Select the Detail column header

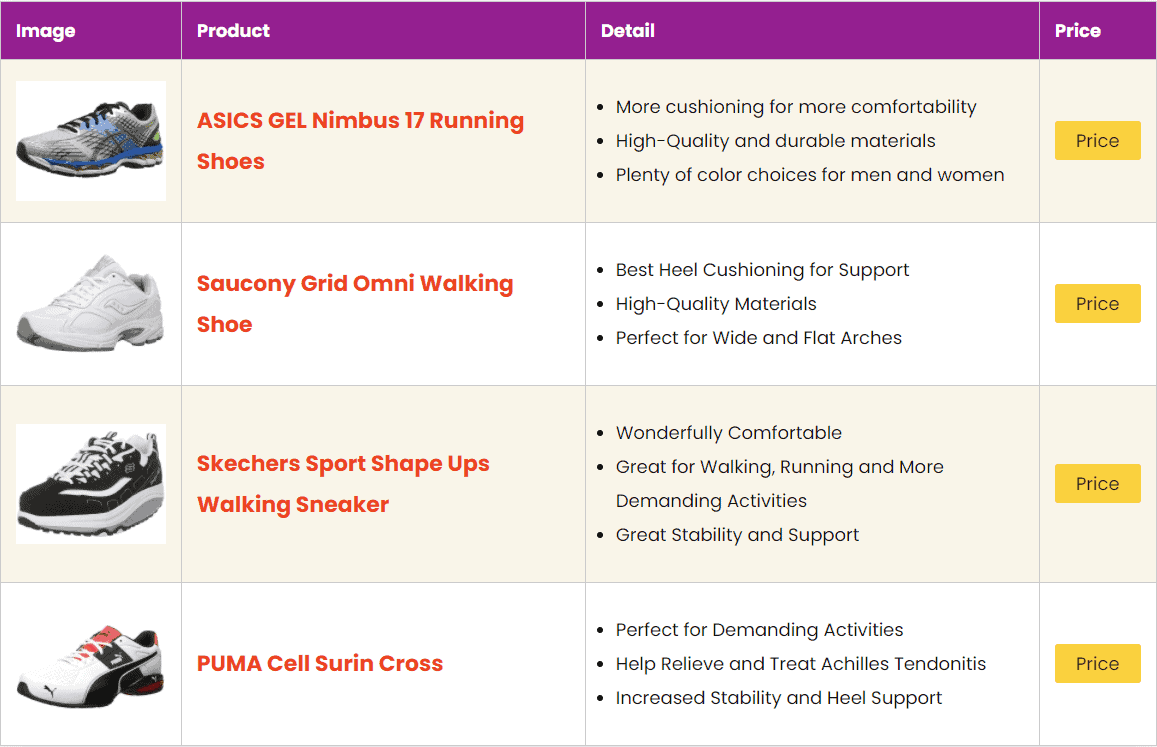tap(628, 30)
